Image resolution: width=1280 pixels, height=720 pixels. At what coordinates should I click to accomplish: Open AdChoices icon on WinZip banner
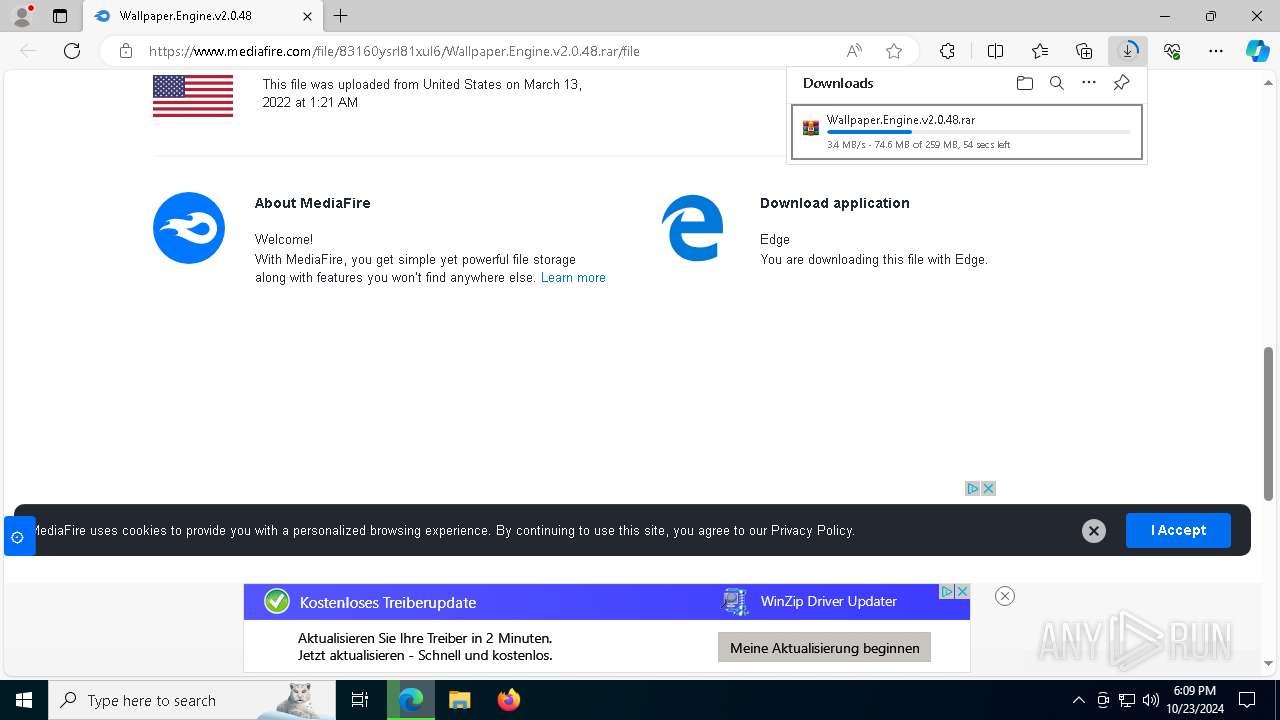tap(946, 591)
